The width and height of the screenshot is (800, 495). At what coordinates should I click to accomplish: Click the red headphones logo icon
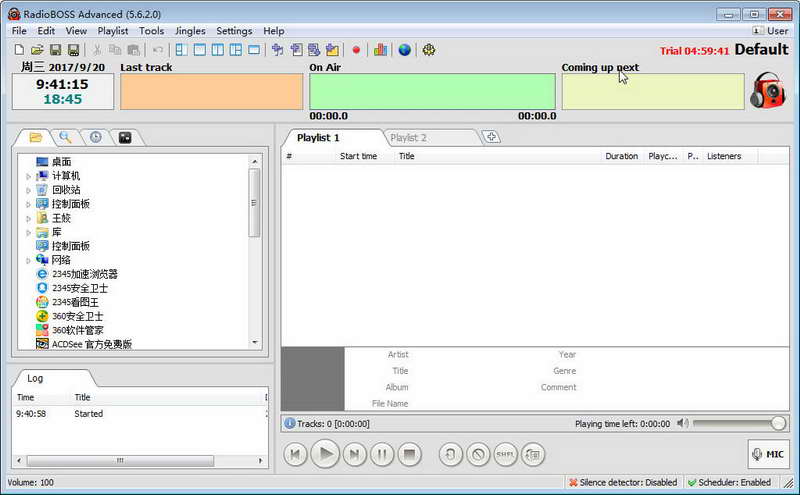click(768, 90)
